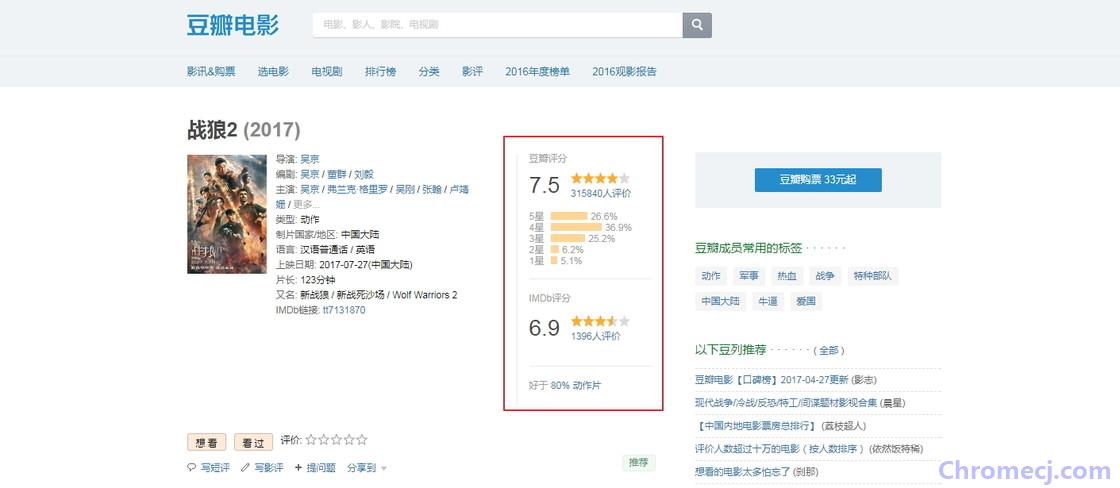Click the 80% 动作片 comparison link

click(576, 385)
